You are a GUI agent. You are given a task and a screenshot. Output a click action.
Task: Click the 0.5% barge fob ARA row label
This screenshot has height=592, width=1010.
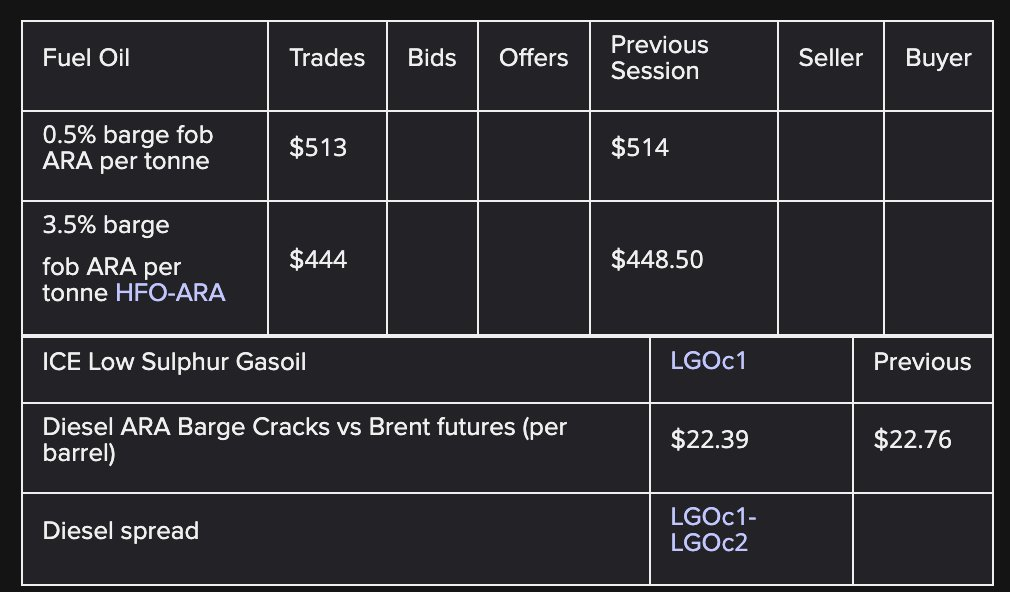[128, 148]
